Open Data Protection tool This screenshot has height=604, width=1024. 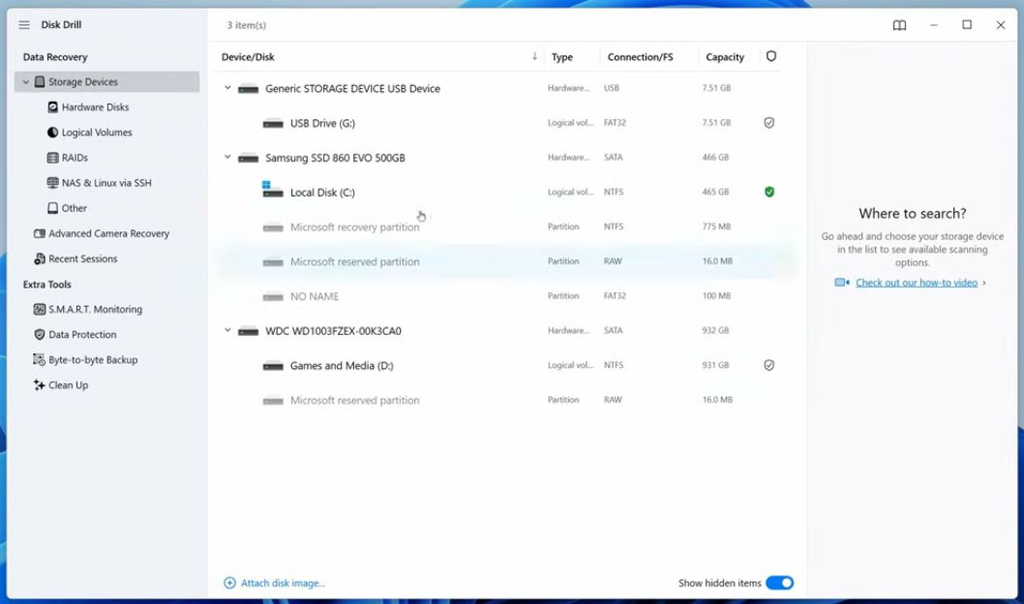pos(82,335)
